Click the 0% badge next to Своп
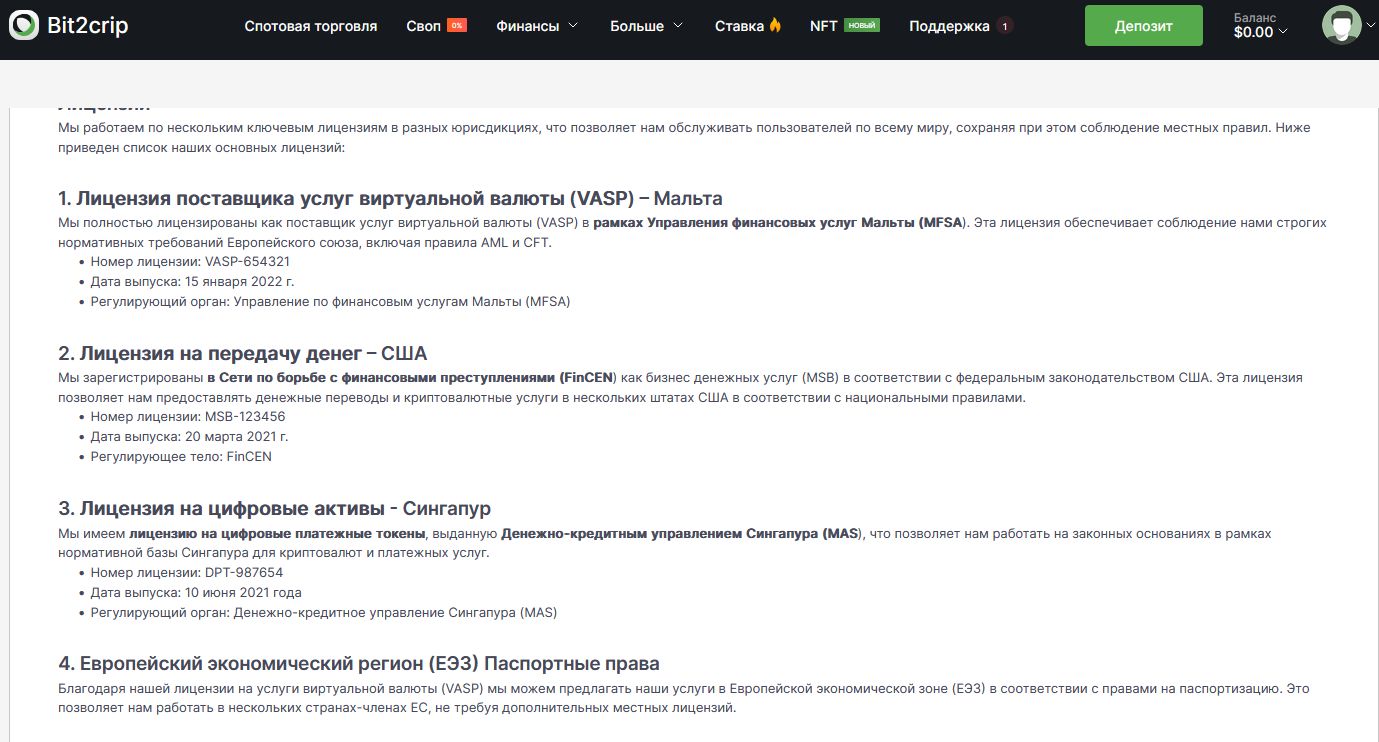Image resolution: width=1379 pixels, height=742 pixels. pyautogui.click(x=457, y=26)
